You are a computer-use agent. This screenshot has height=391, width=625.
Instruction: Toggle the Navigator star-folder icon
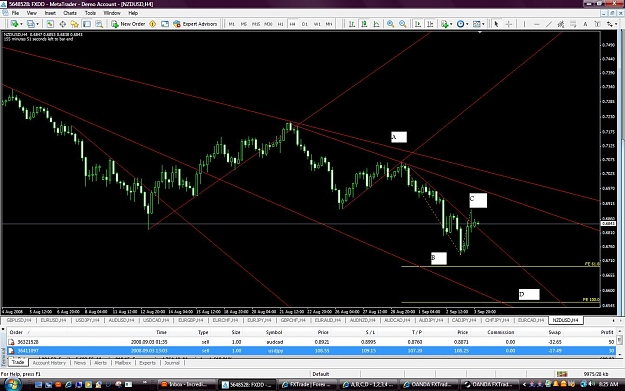(x=75, y=24)
